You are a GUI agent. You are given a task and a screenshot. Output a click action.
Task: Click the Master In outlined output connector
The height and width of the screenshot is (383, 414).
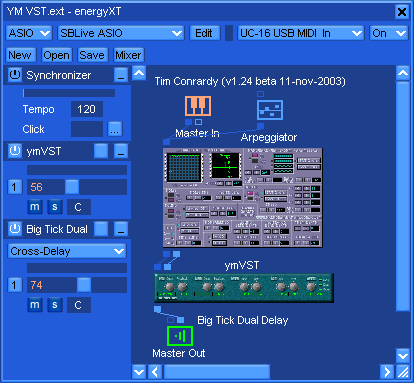tap(198, 122)
